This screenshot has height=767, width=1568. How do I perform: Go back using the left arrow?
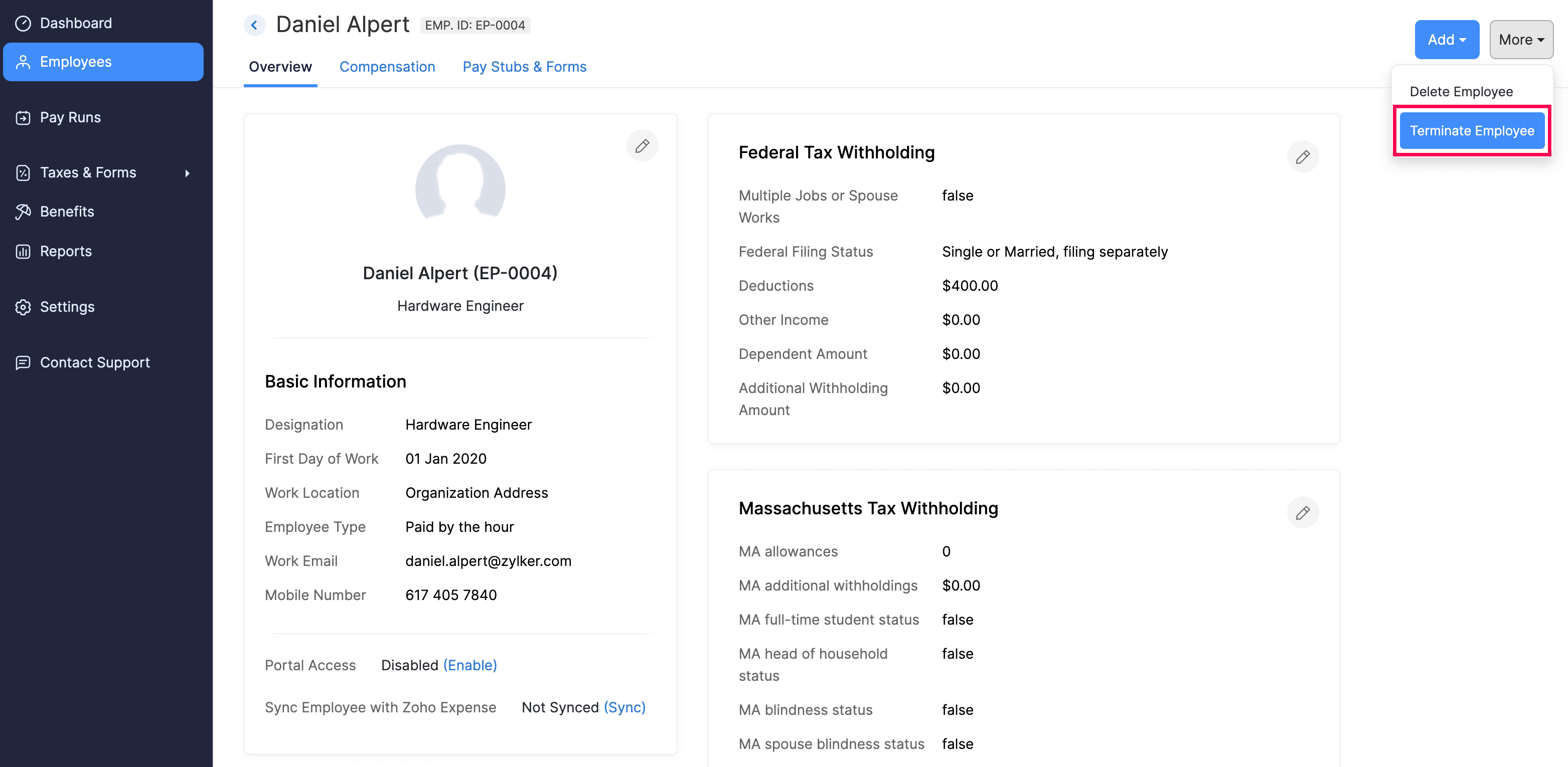[x=254, y=26]
